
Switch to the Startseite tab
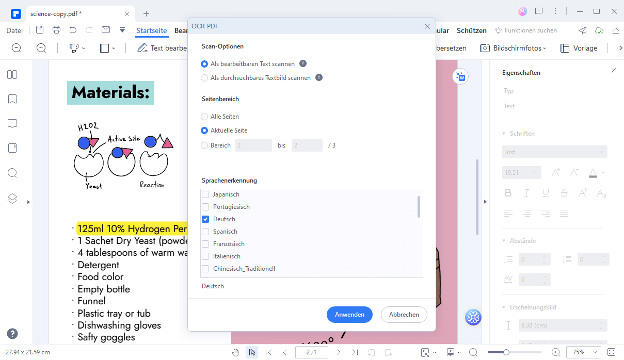[x=151, y=31]
